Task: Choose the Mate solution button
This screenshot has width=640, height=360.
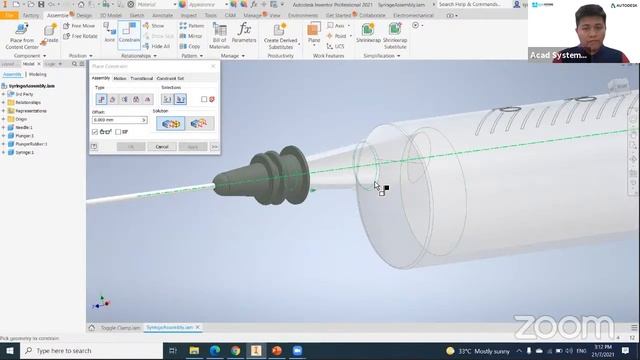Action: coord(171,123)
